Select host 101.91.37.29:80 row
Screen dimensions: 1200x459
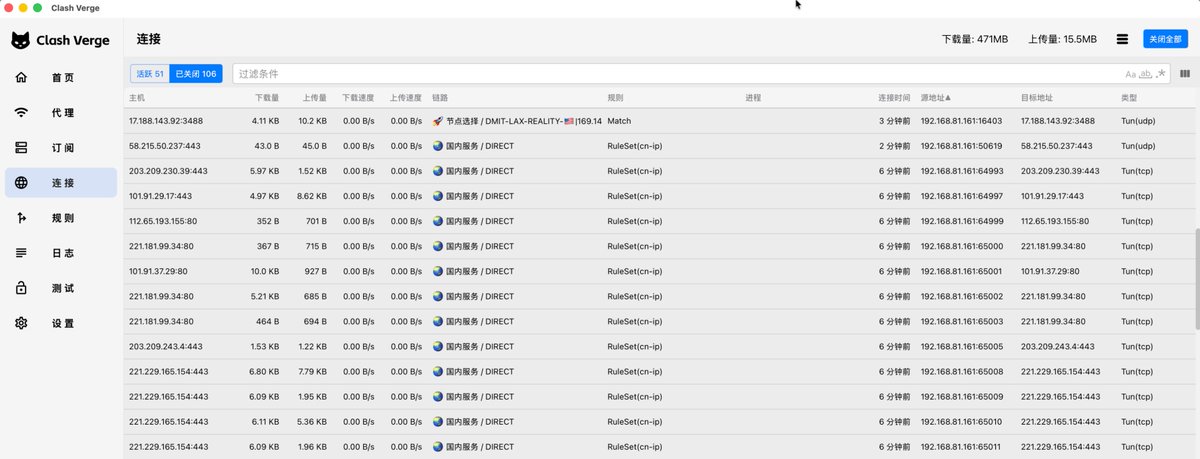(659, 271)
